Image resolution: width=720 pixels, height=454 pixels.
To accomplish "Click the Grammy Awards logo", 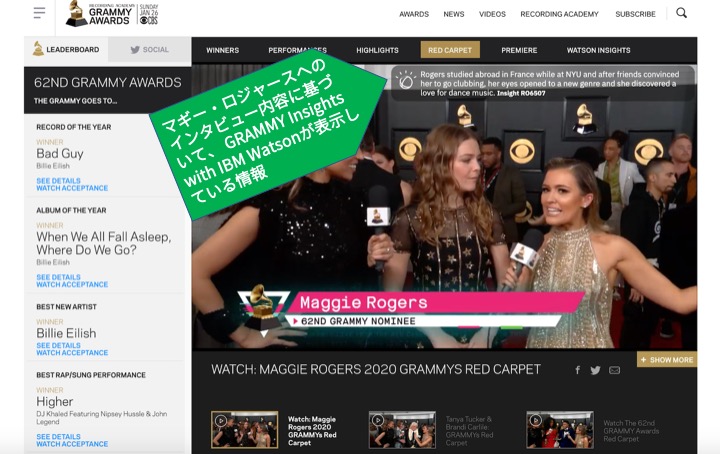I will 112,14.
